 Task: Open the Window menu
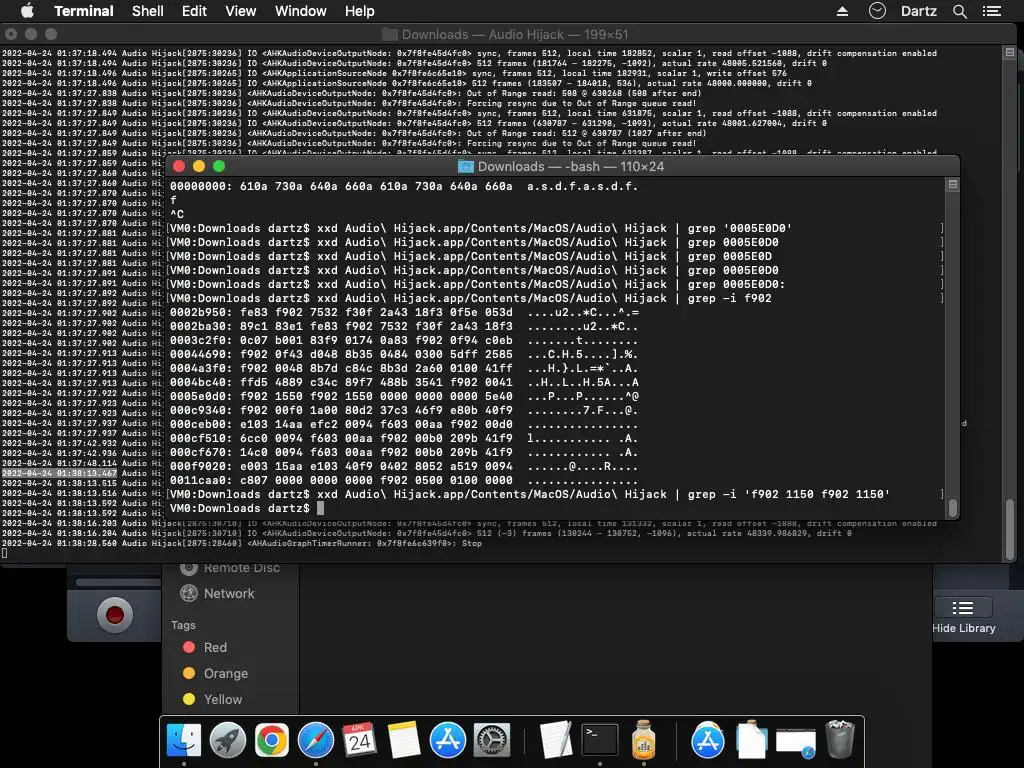click(300, 11)
